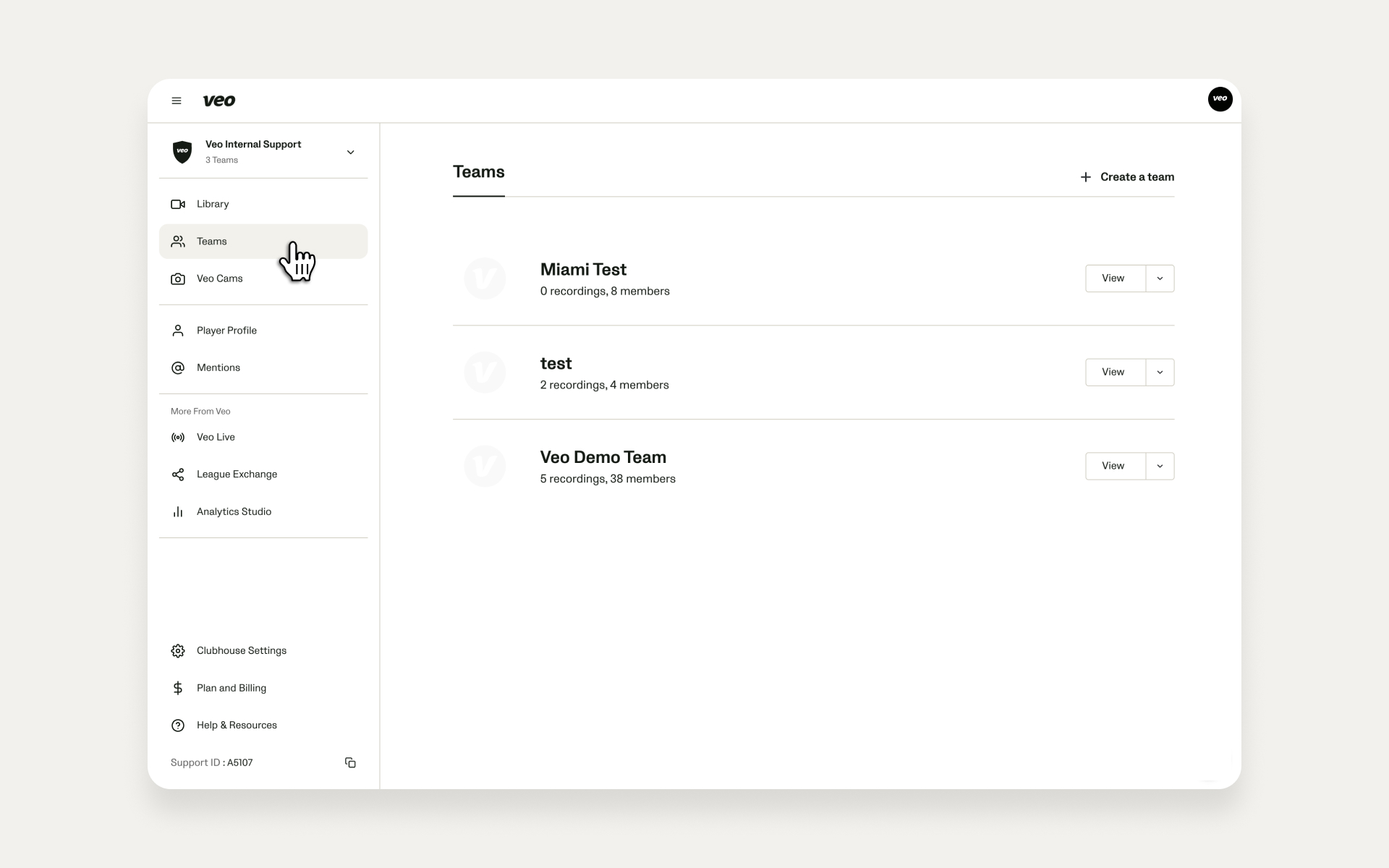Go to League Exchange in sidebar

tap(237, 475)
